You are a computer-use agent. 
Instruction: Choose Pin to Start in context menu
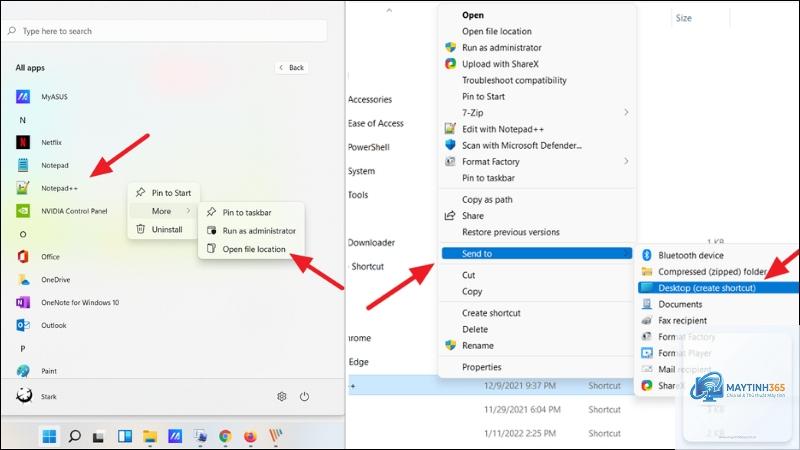click(x=163, y=193)
